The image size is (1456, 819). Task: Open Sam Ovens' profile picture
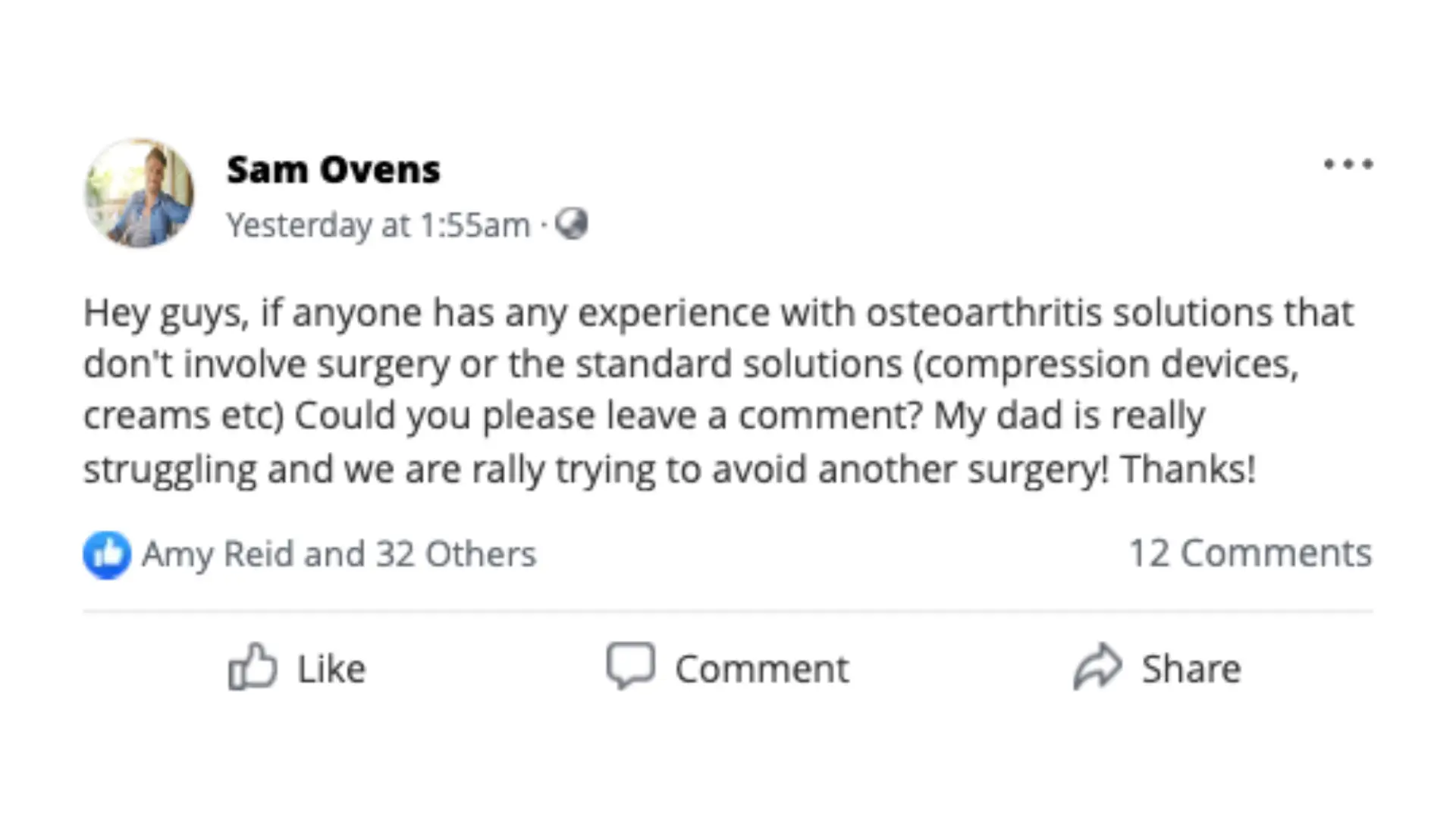(140, 193)
